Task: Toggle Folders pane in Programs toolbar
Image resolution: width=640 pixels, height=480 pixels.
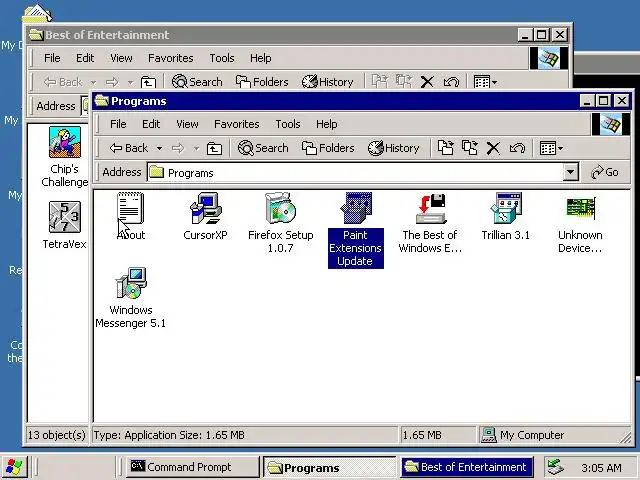Action: pos(328,148)
